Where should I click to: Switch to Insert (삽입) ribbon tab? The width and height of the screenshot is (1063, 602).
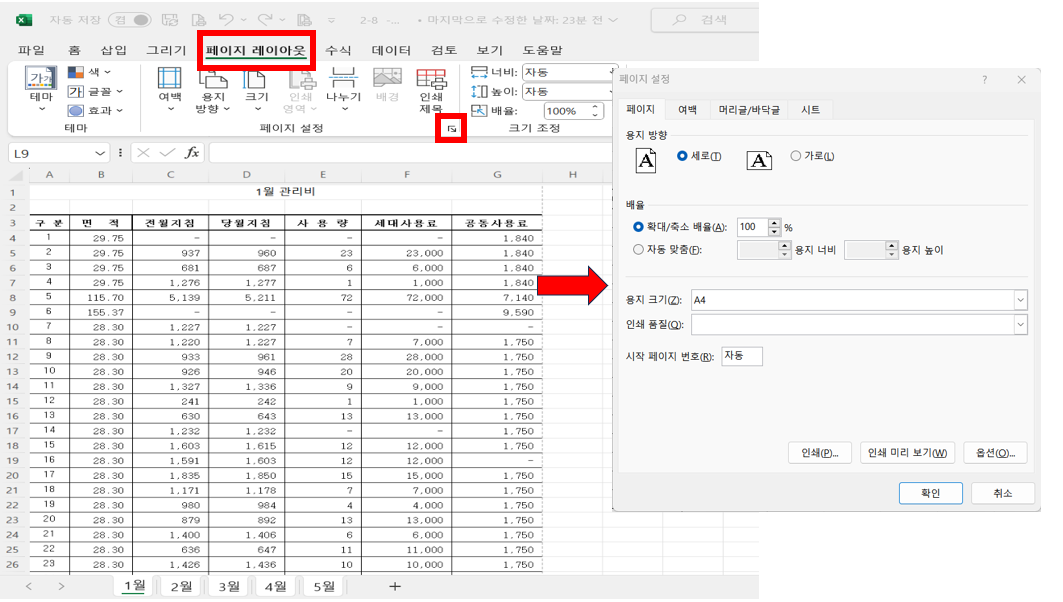tap(113, 50)
